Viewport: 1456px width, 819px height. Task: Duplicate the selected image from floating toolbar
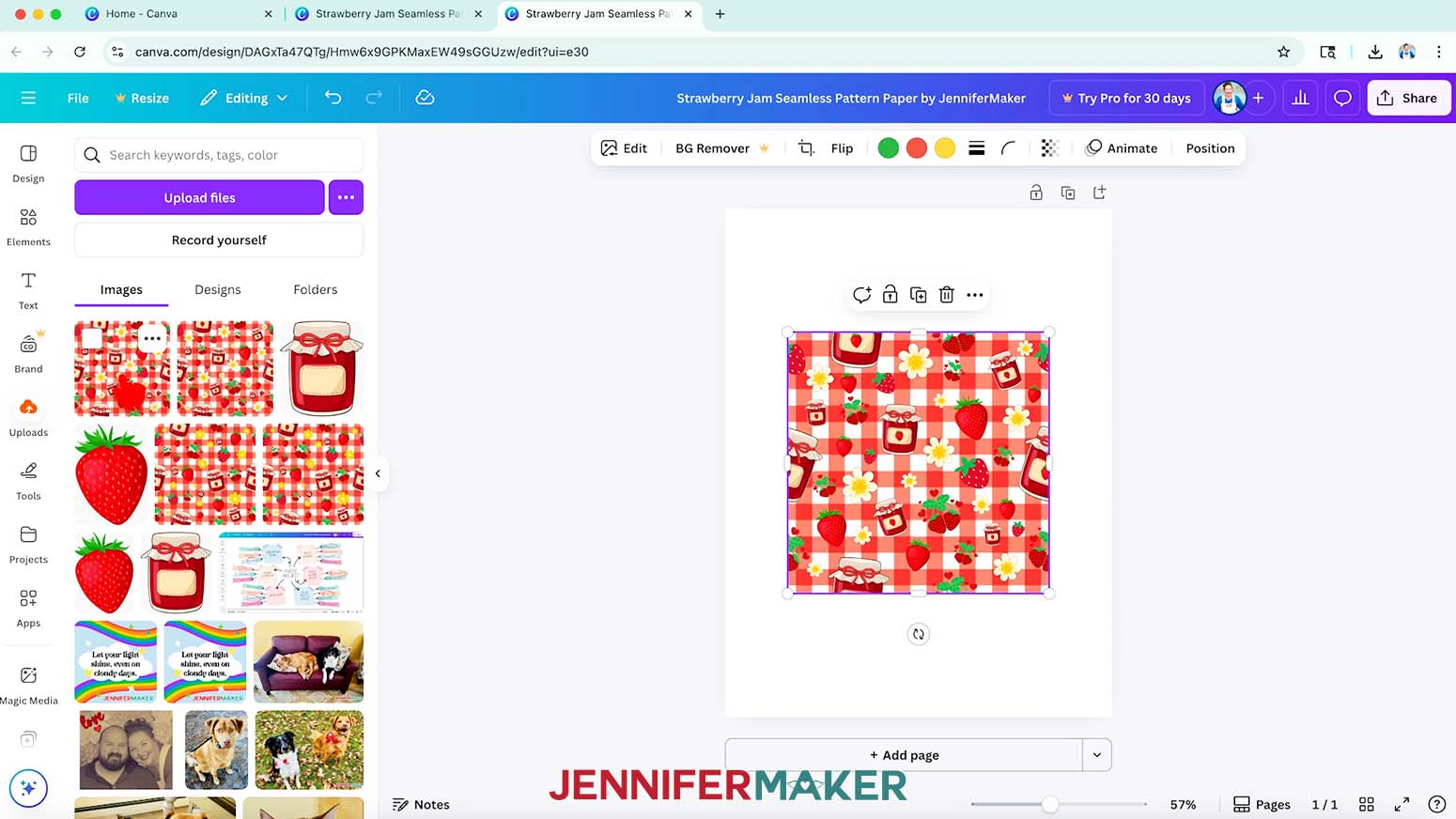(919, 295)
